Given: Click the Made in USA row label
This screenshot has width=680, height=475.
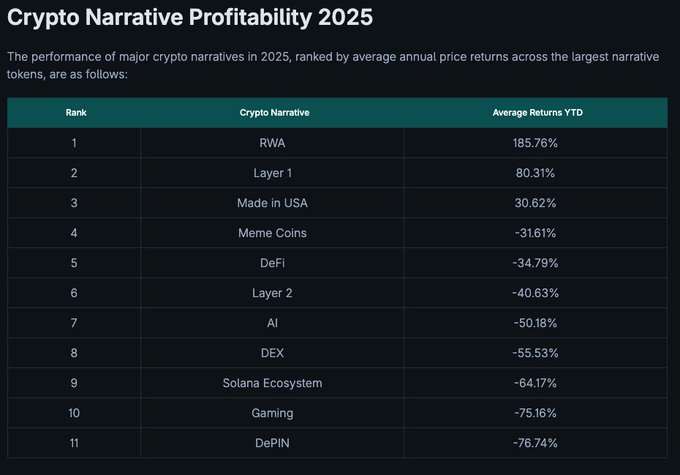Looking at the screenshot, I should pos(272,203).
